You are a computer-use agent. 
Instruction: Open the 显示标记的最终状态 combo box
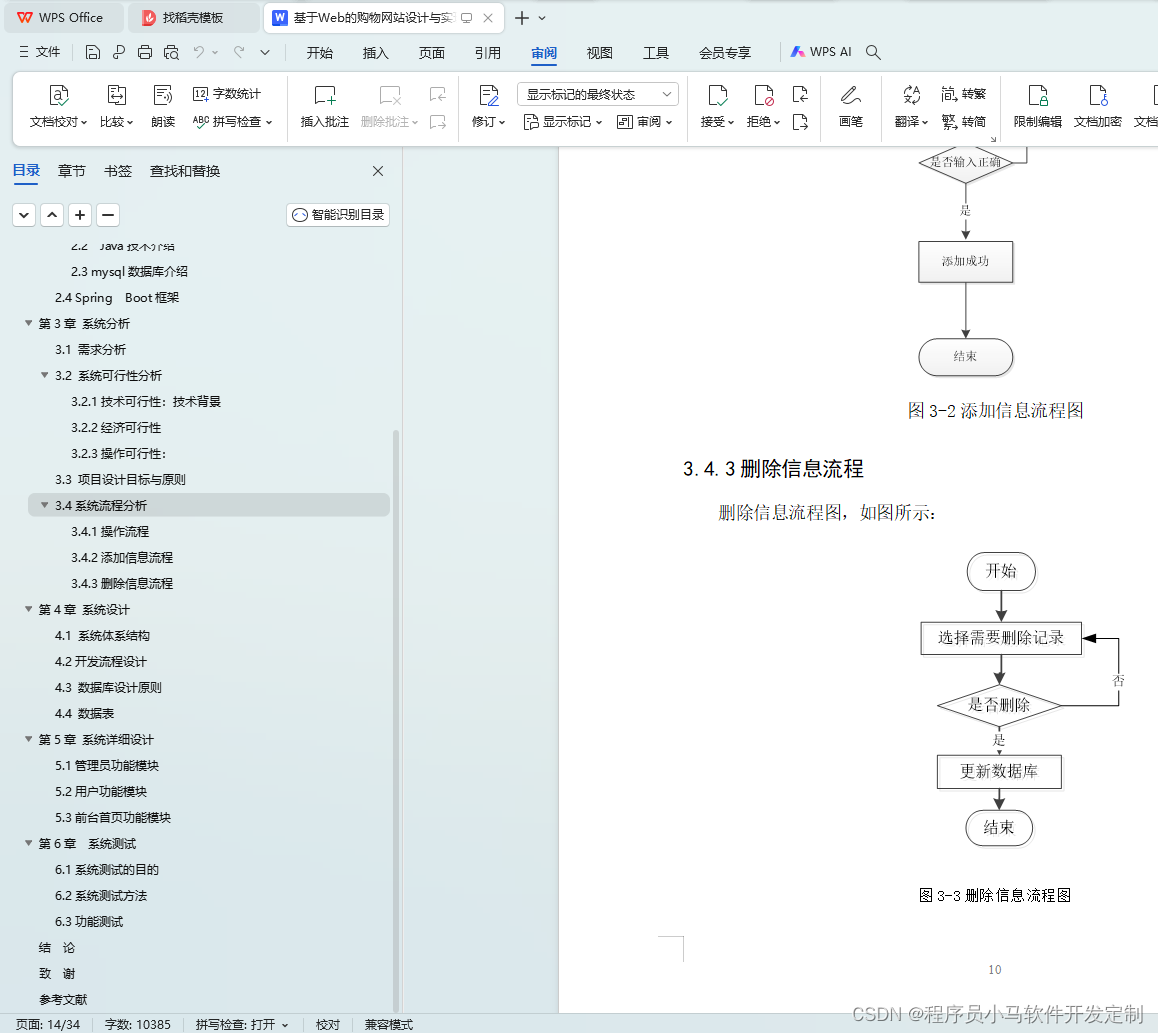pyautogui.click(x=597, y=94)
